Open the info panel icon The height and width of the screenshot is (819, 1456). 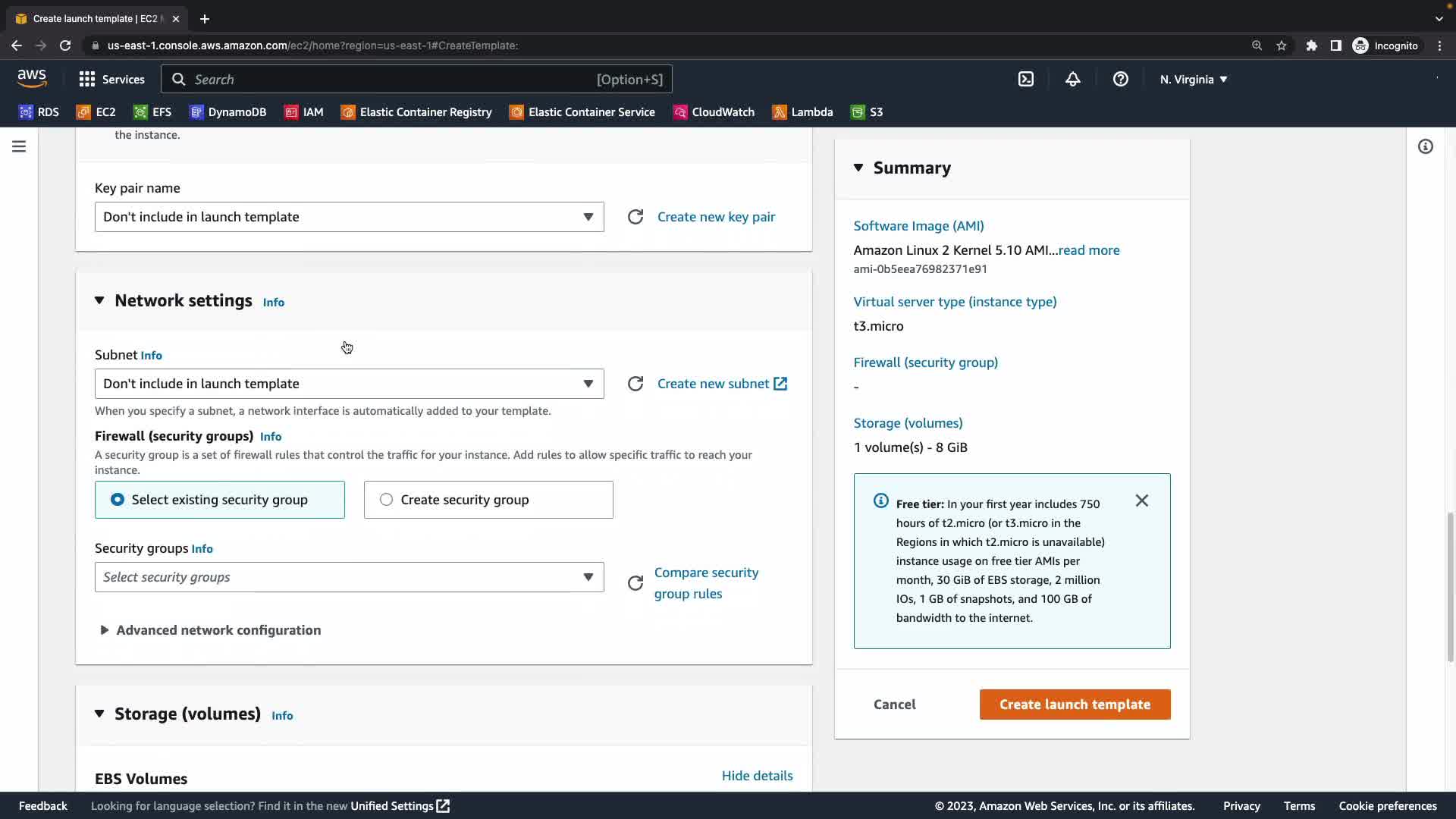click(x=1425, y=146)
